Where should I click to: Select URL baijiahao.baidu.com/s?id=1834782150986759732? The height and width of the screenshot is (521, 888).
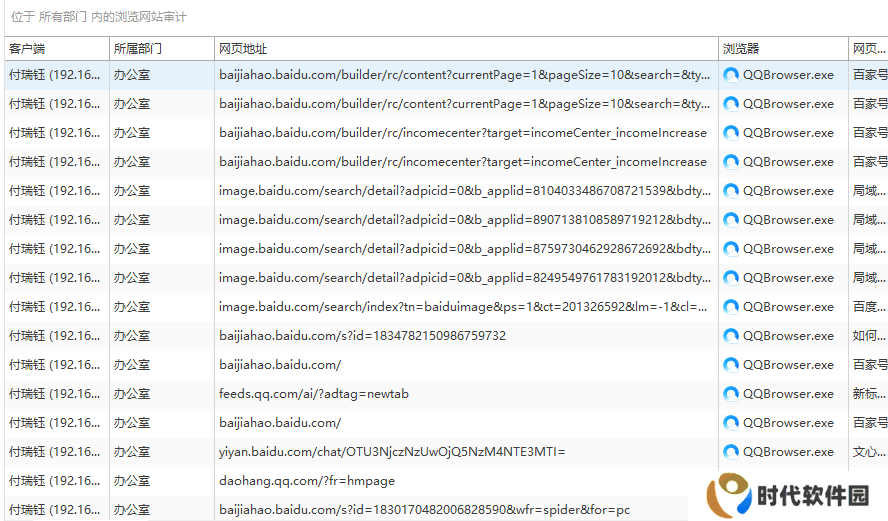(x=362, y=336)
